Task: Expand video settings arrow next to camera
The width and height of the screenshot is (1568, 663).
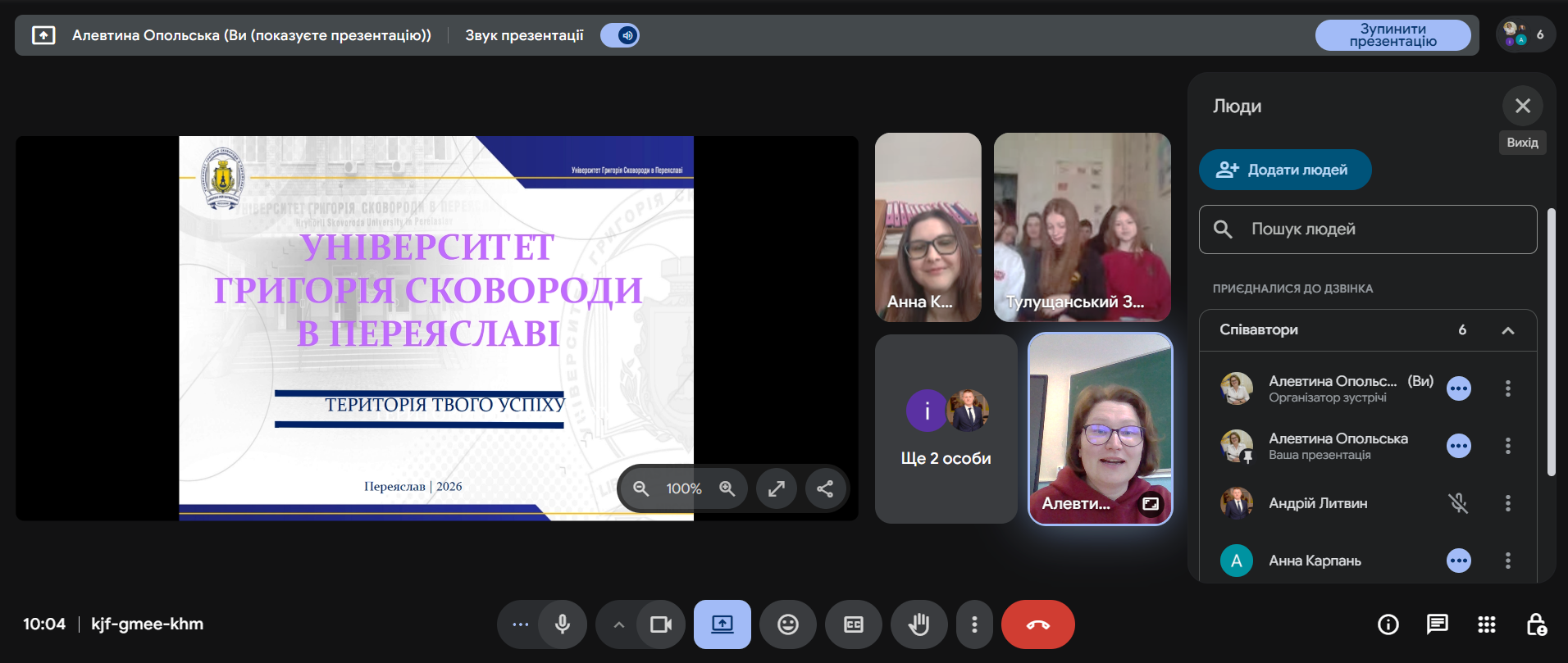Action: point(619,624)
